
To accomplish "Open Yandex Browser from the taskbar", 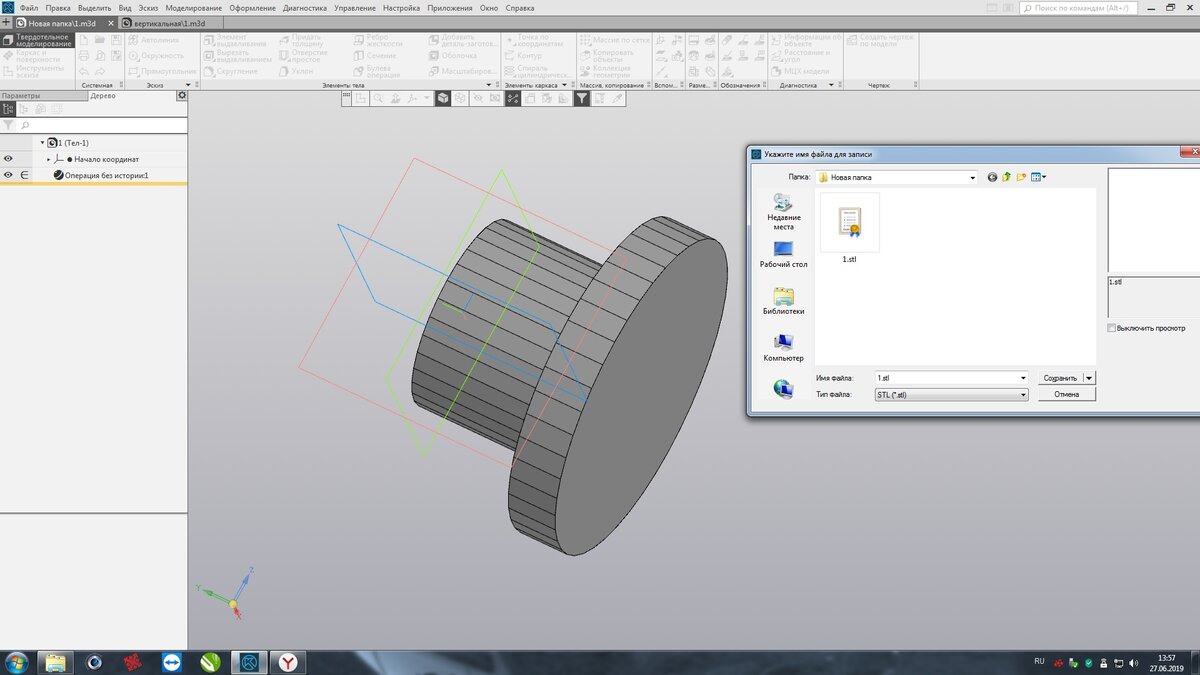I will (x=287, y=662).
